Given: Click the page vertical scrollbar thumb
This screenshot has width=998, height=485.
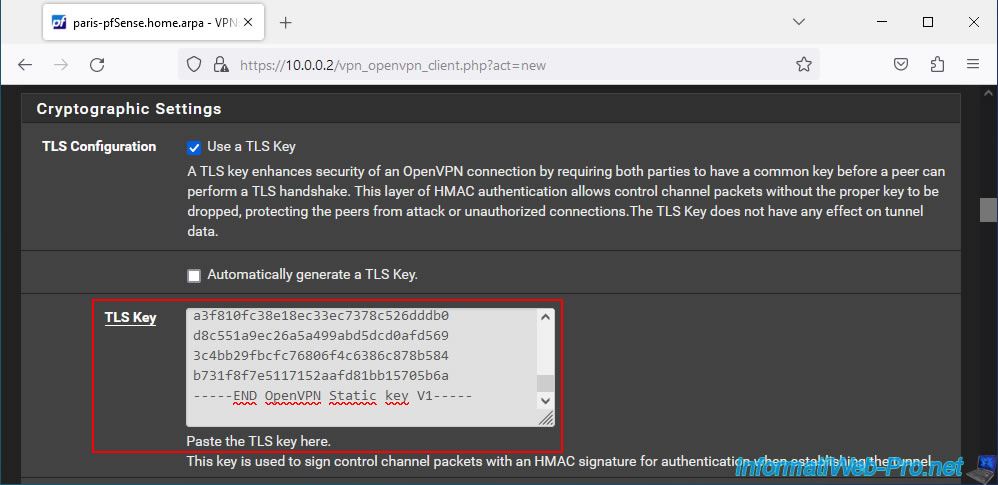Looking at the screenshot, I should tap(988, 210).
